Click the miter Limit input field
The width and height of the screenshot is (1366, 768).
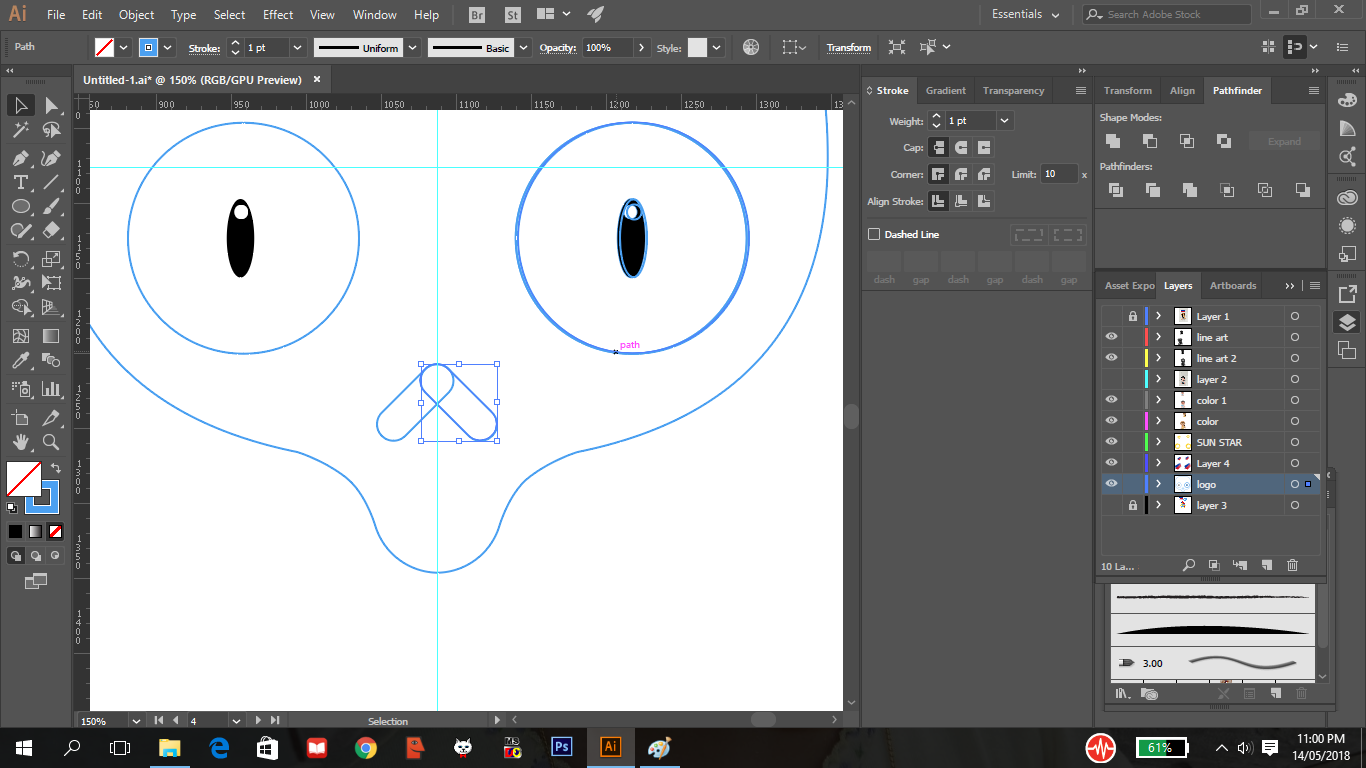point(1059,174)
